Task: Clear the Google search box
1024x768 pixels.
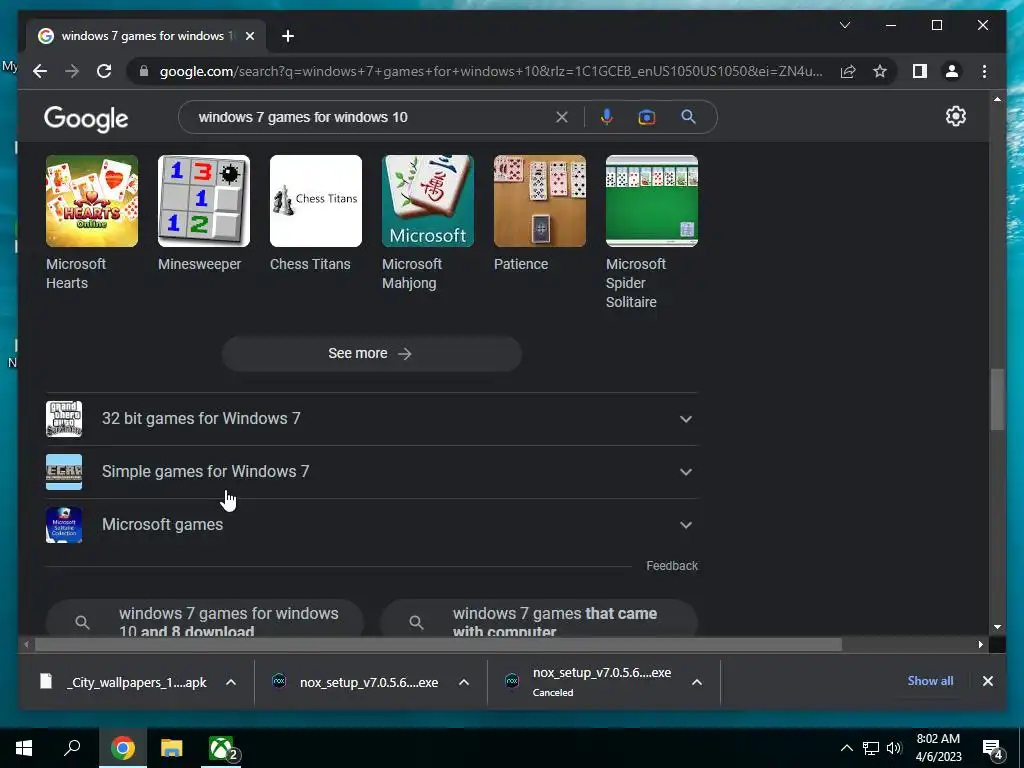Action: pyautogui.click(x=562, y=117)
